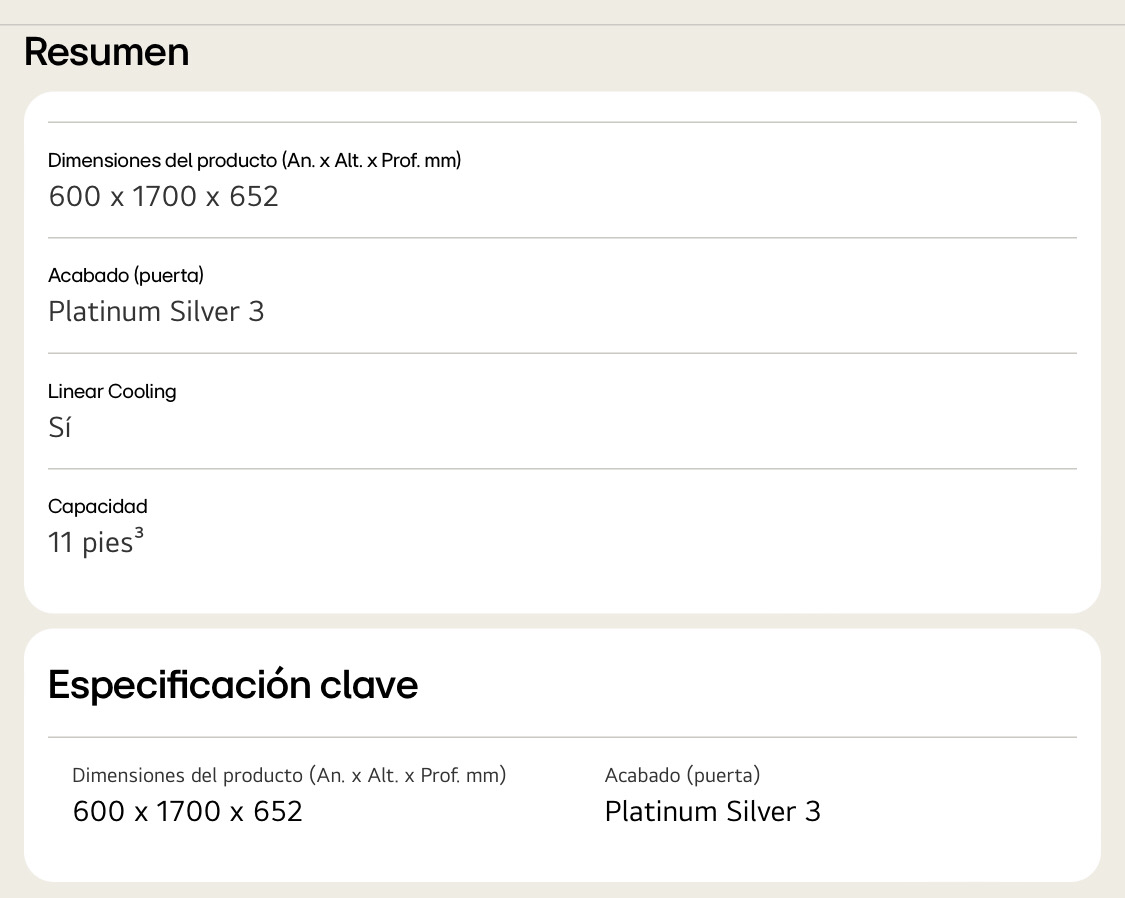Click the 600 x 1700 x 652 value in Resumen
This screenshot has height=898, width=1125.
pos(163,197)
